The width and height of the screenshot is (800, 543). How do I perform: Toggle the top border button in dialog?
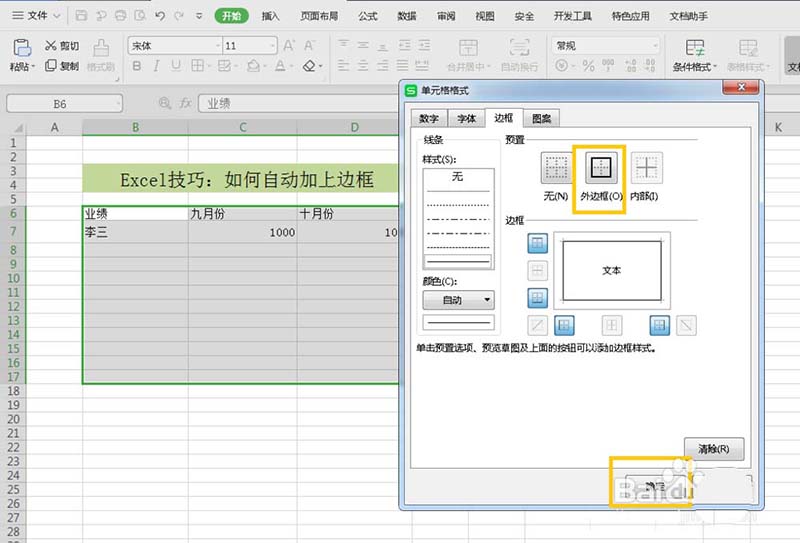pos(537,243)
